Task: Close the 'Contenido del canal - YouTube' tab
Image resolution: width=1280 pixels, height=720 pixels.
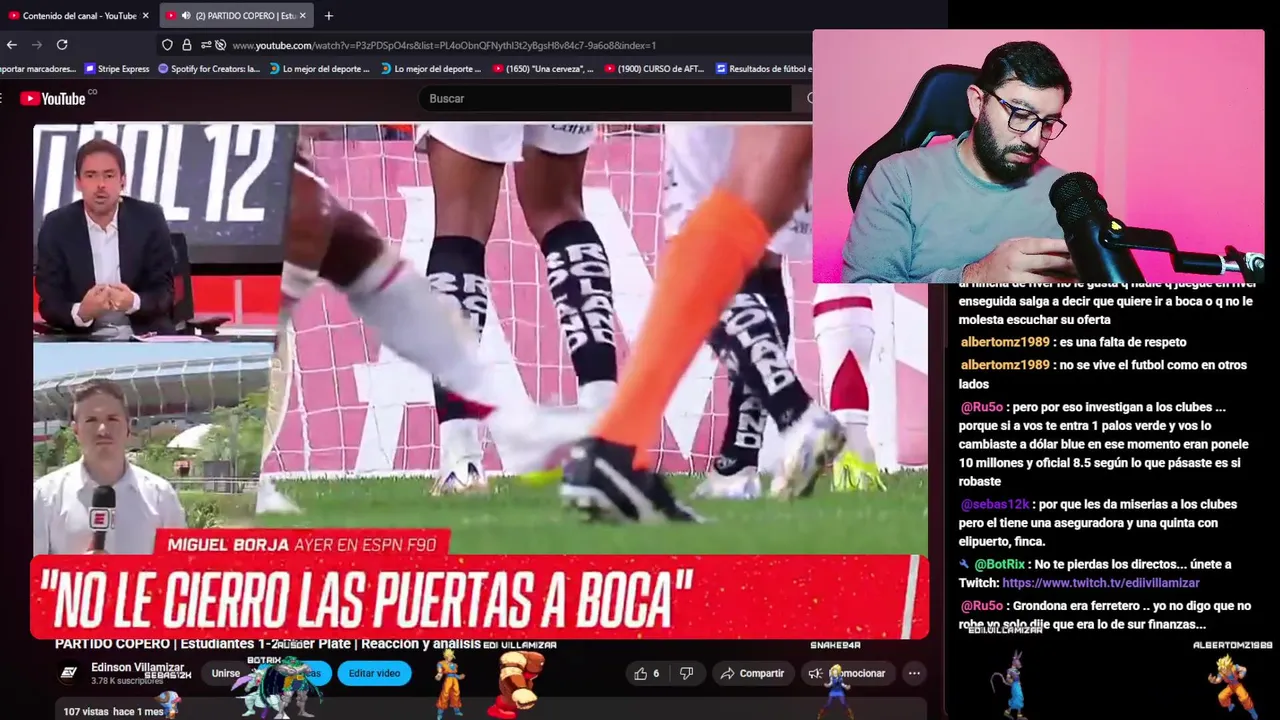Action: tap(145, 16)
